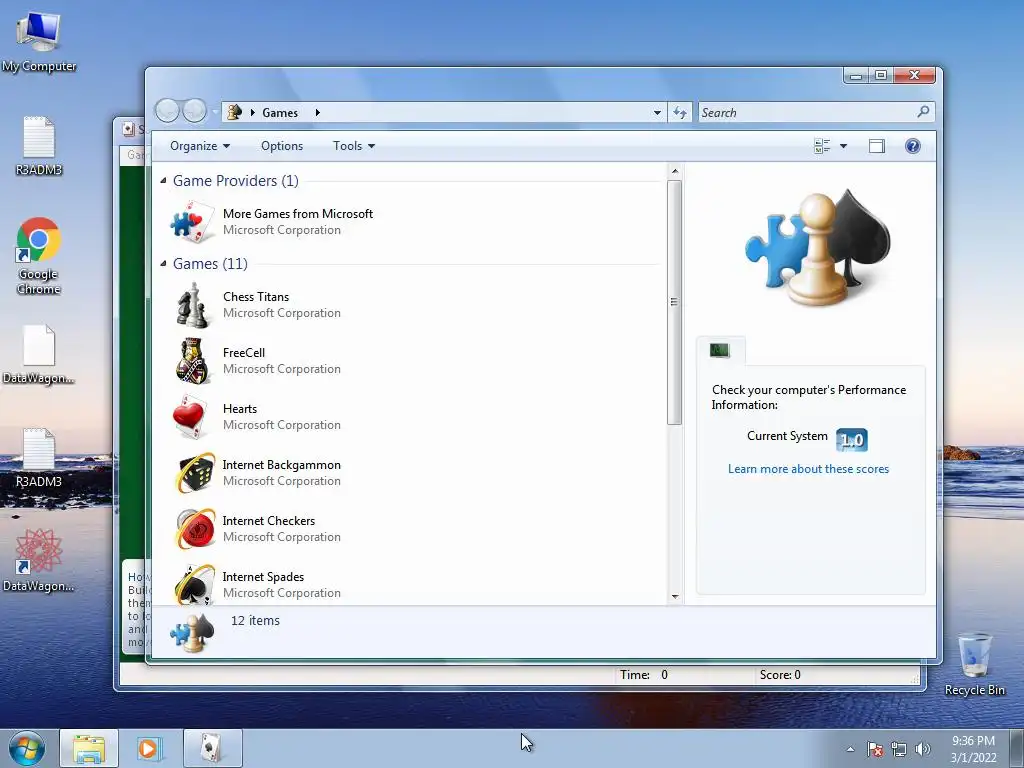Collapse the Game Providers group
This screenshot has width=1024, height=768.
tap(163, 180)
